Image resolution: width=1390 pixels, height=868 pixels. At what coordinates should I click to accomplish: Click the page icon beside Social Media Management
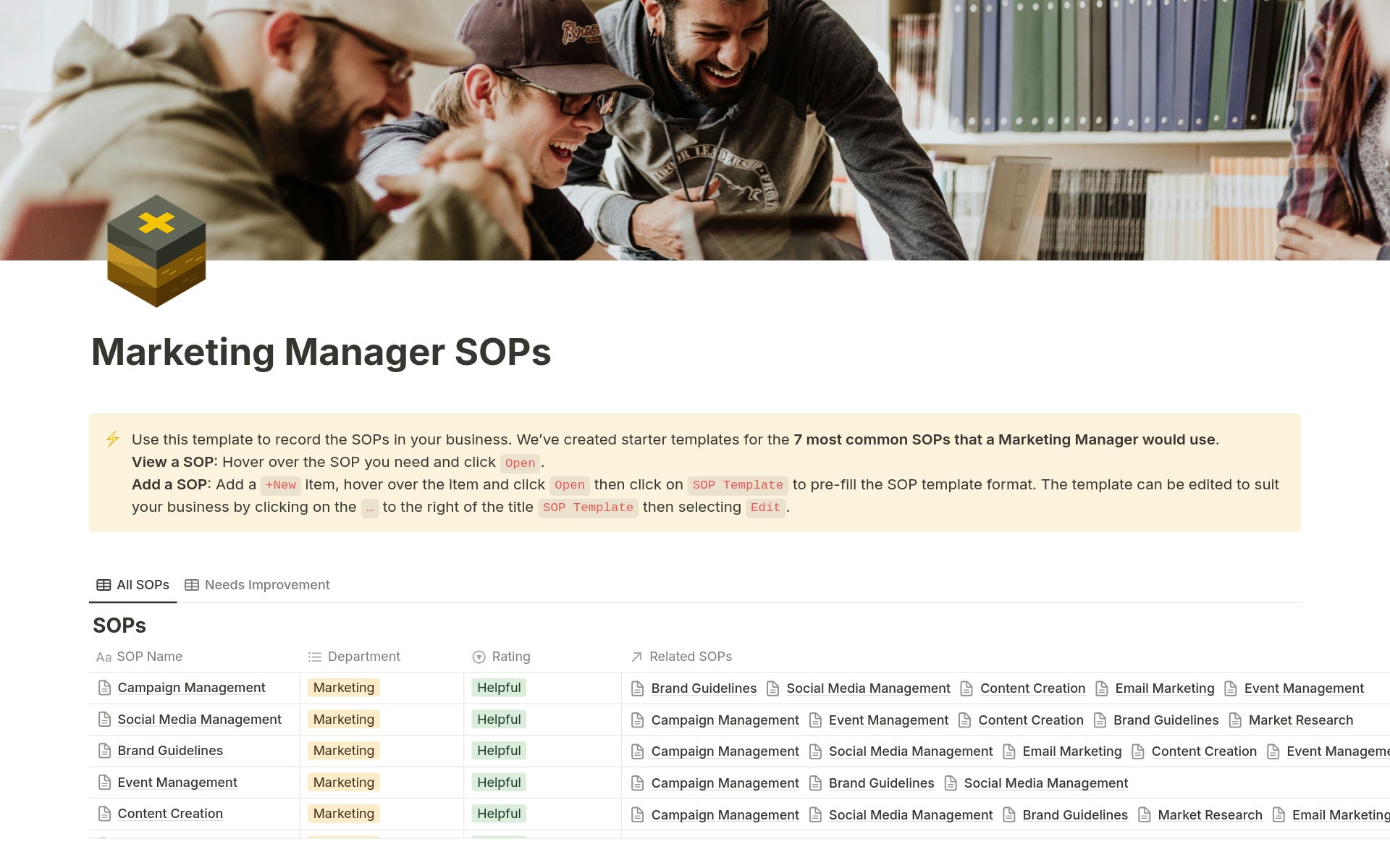104,719
